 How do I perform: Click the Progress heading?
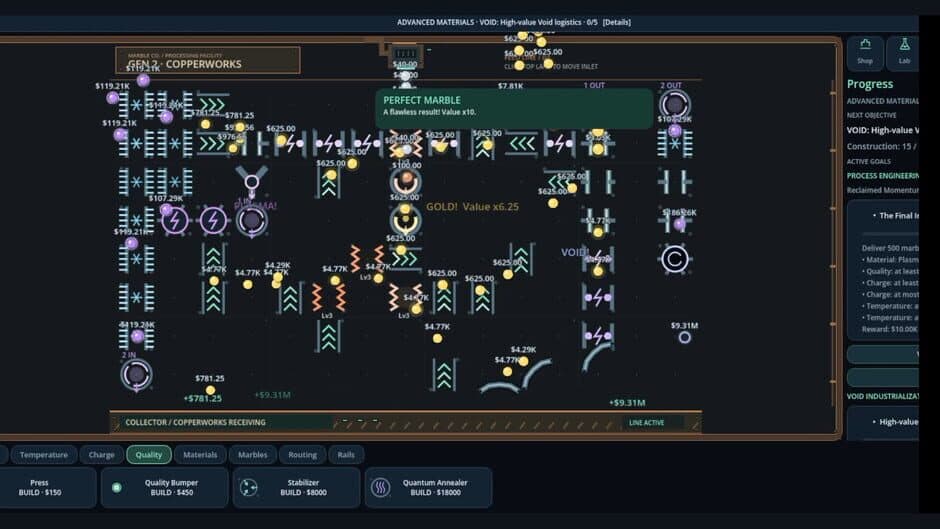(870, 84)
